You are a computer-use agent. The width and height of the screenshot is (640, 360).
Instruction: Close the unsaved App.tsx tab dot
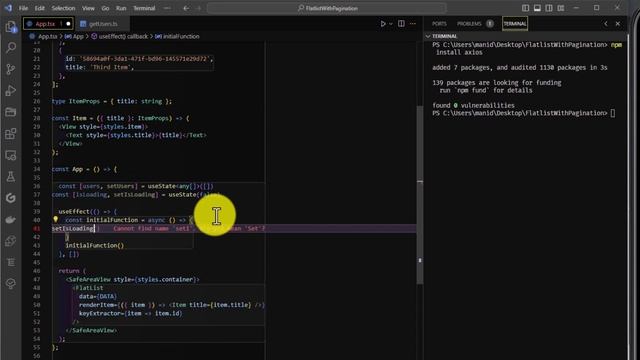tap(68, 24)
